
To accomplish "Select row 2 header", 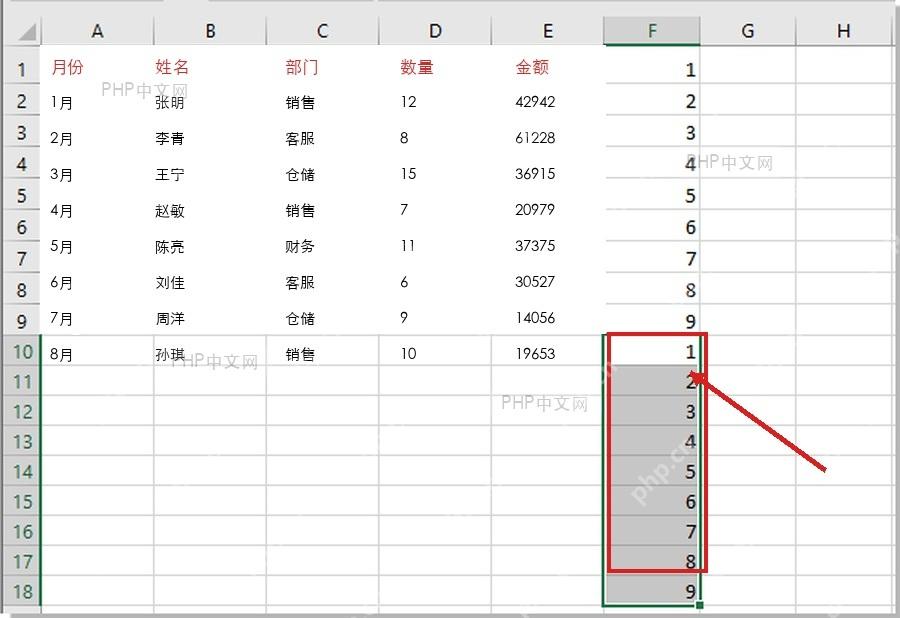I will coord(21,101).
